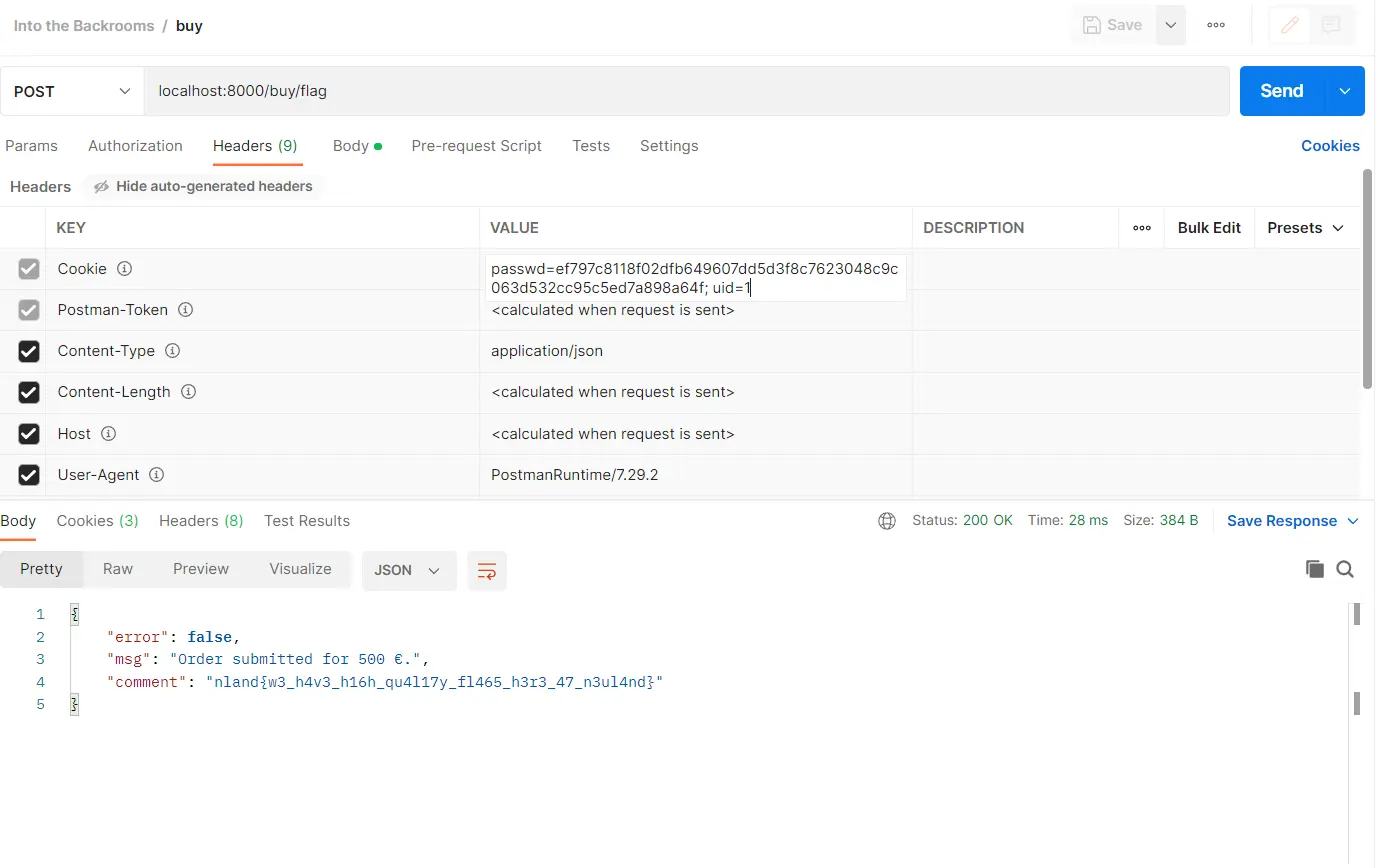Image resolution: width=1381 pixels, height=868 pixels.
Task: Uncheck the Content-Type header checkbox
Action: point(29,351)
